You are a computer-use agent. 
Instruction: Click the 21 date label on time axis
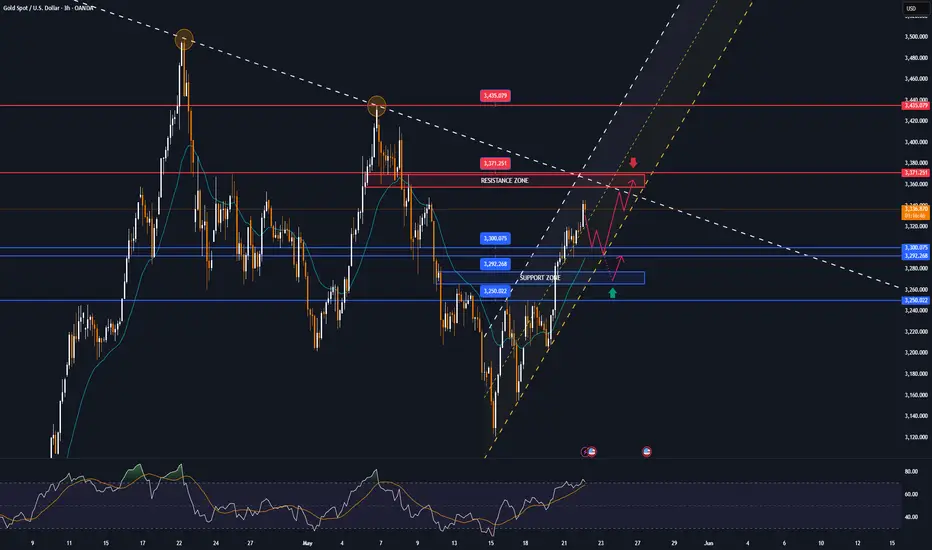(564, 543)
